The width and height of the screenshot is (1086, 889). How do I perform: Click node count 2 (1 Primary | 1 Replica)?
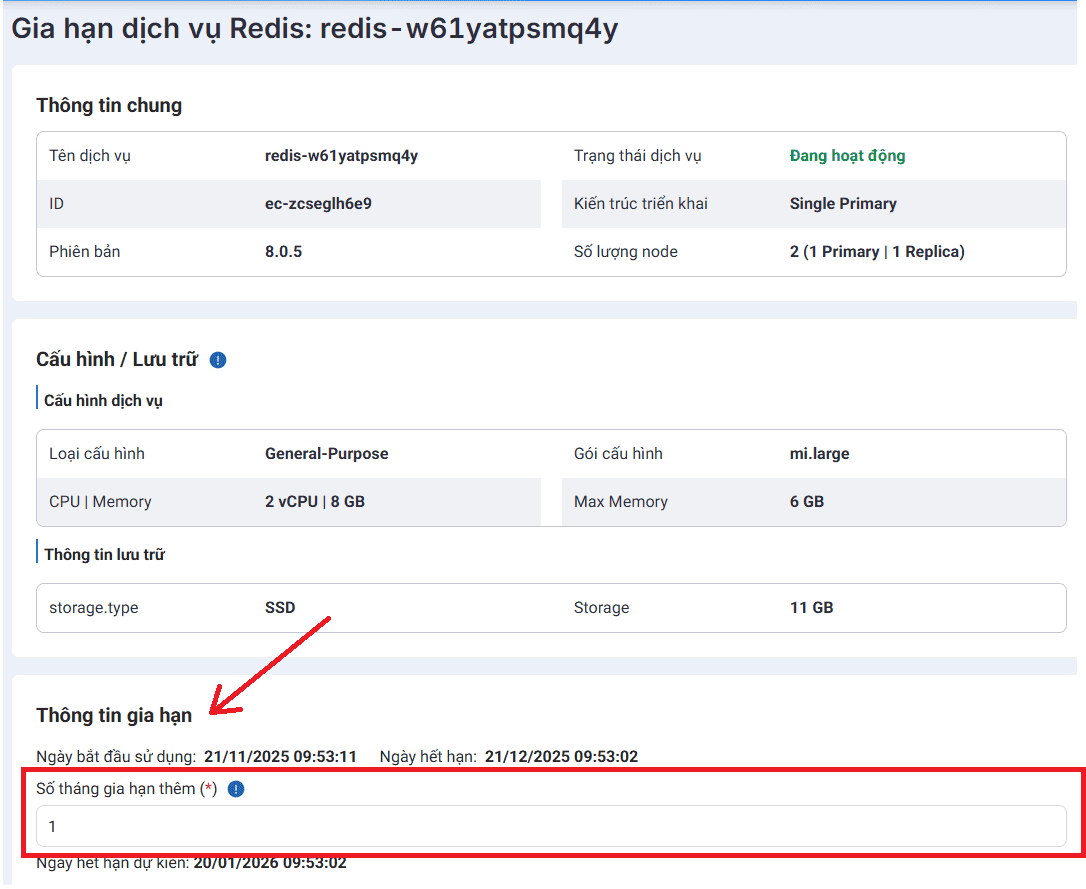coord(876,252)
